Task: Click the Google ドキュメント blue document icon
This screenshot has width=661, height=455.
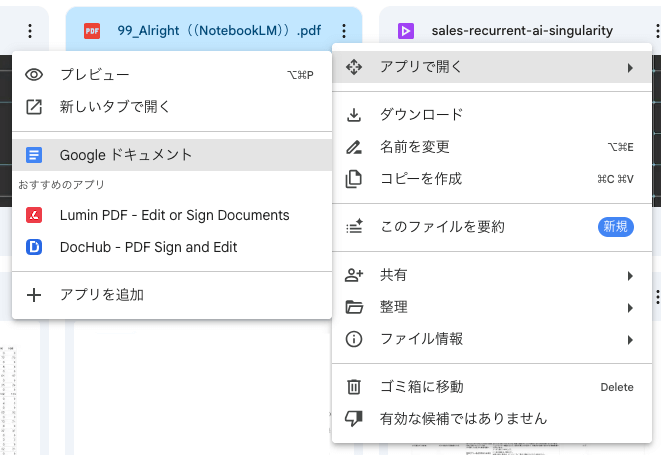Action: 34,155
